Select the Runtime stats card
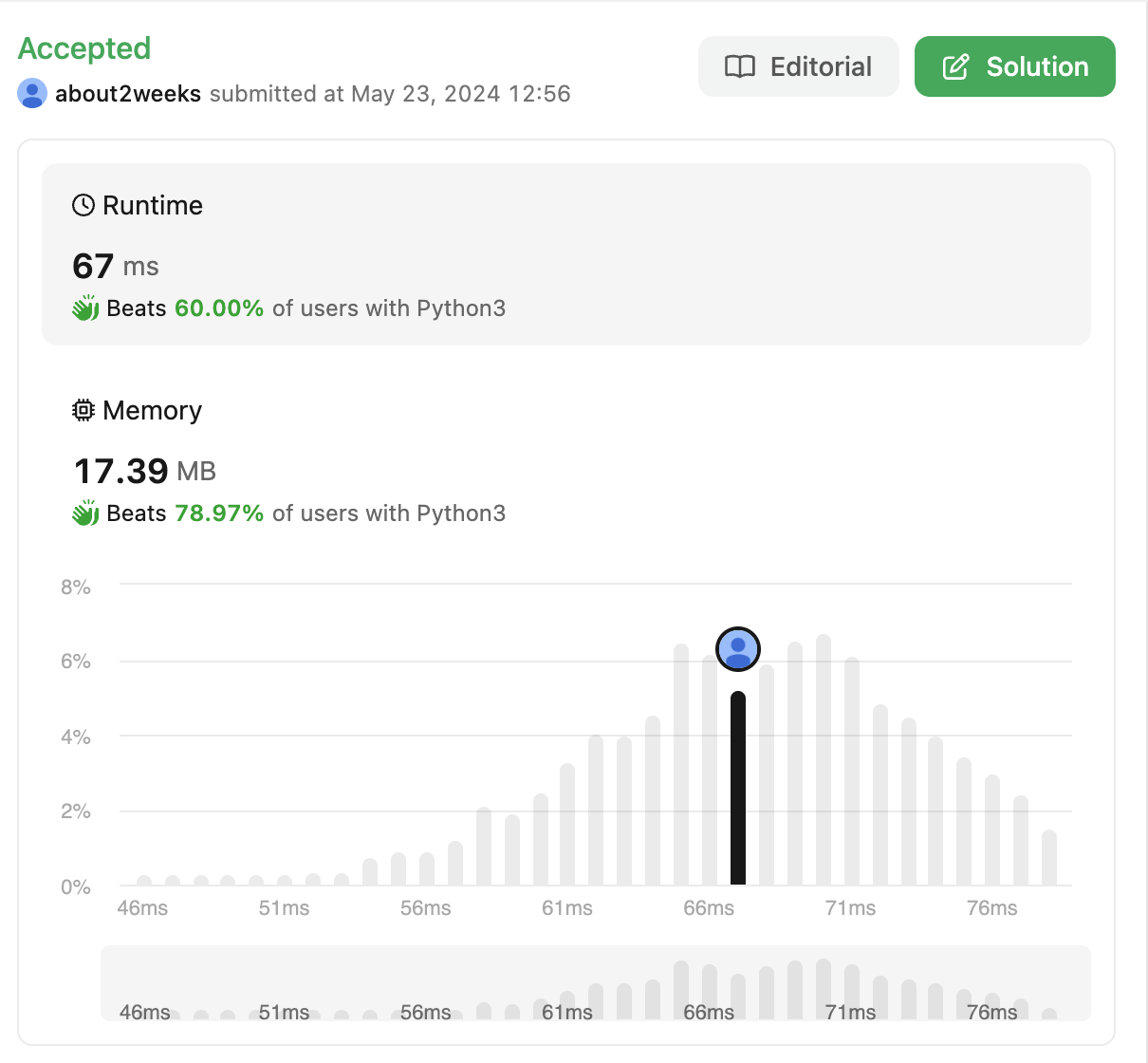Image resolution: width=1148 pixels, height=1063 pixels. click(x=565, y=253)
